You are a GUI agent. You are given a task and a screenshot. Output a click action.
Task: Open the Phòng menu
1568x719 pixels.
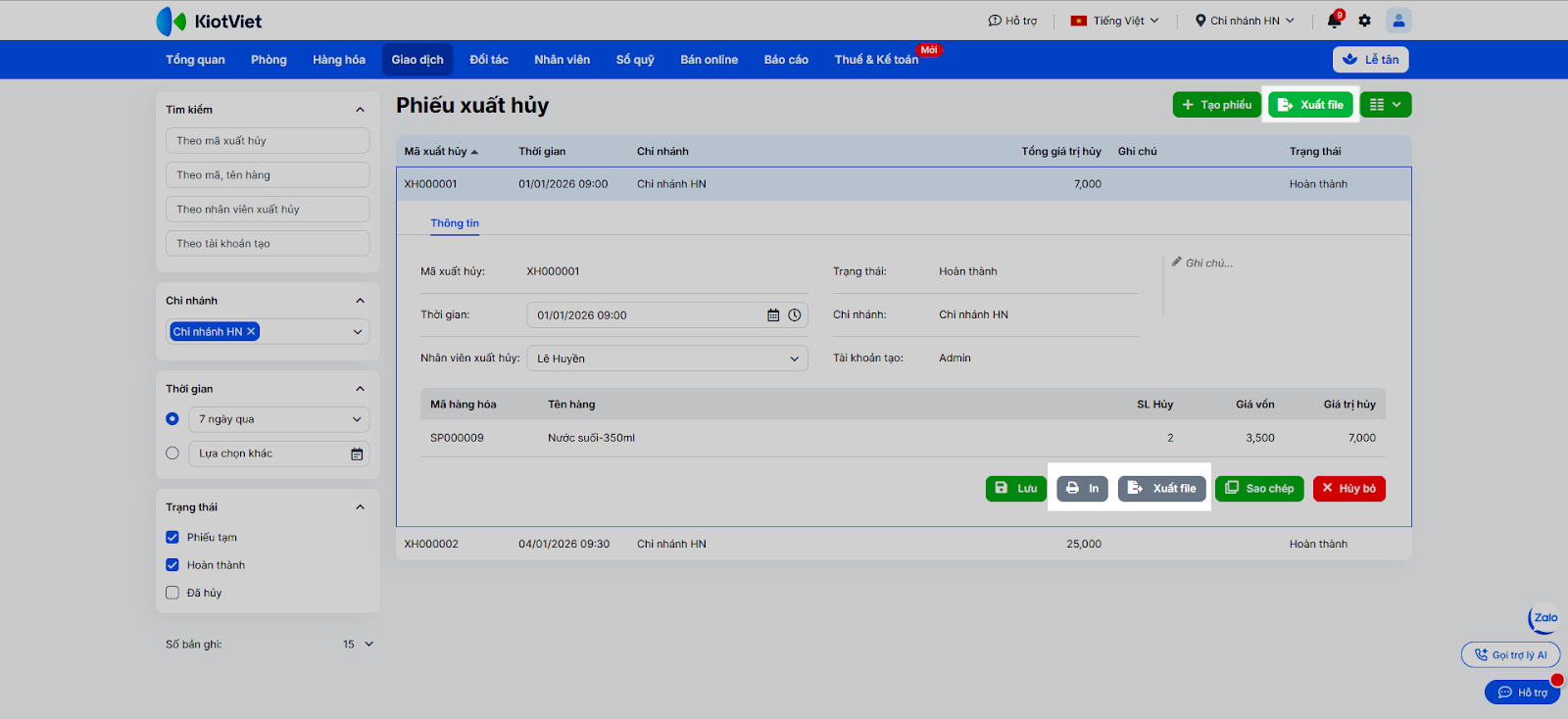[269, 60]
